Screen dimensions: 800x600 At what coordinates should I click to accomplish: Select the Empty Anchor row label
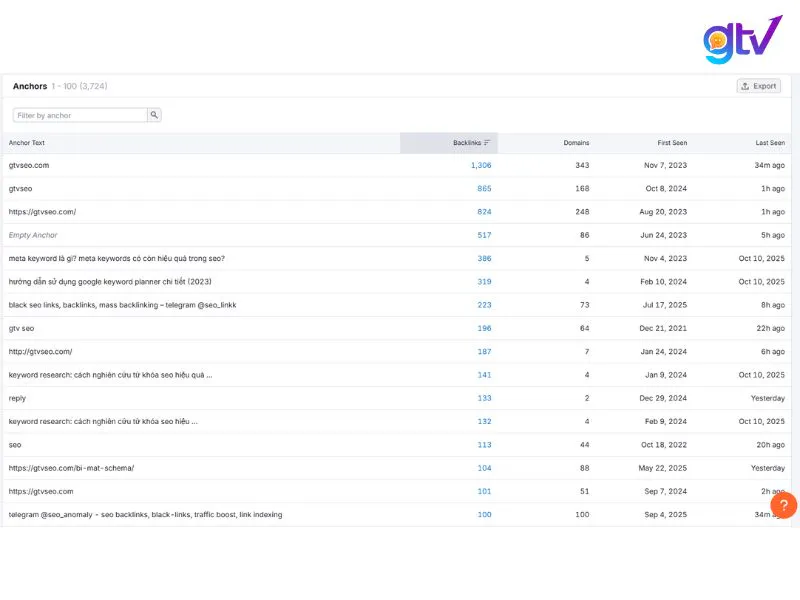click(33, 235)
